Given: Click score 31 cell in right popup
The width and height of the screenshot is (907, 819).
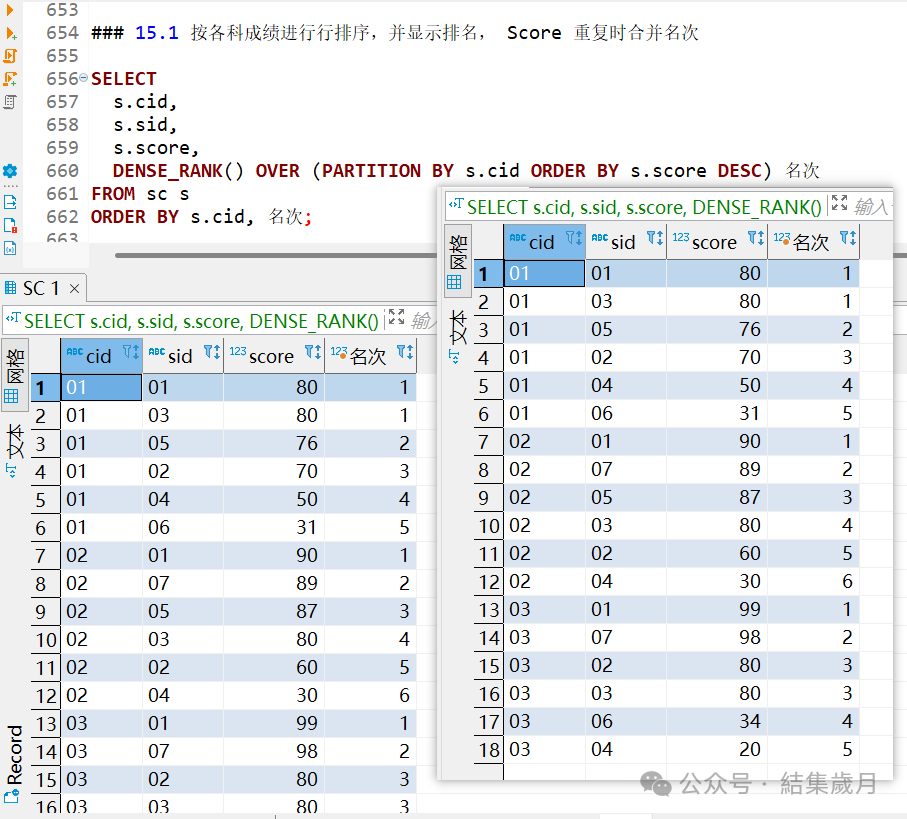Looking at the screenshot, I should 717,413.
